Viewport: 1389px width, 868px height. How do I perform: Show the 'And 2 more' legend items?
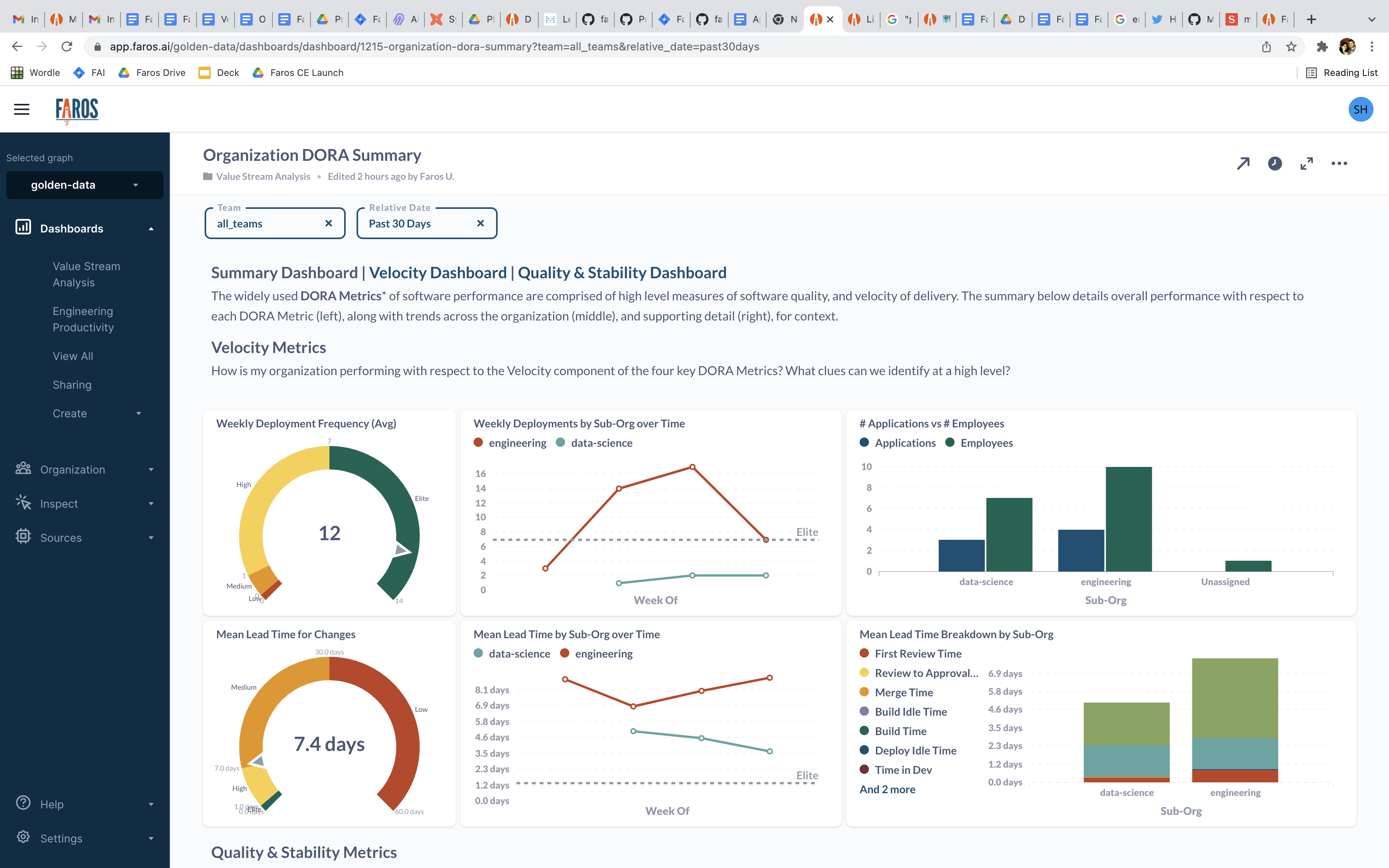point(887,789)
